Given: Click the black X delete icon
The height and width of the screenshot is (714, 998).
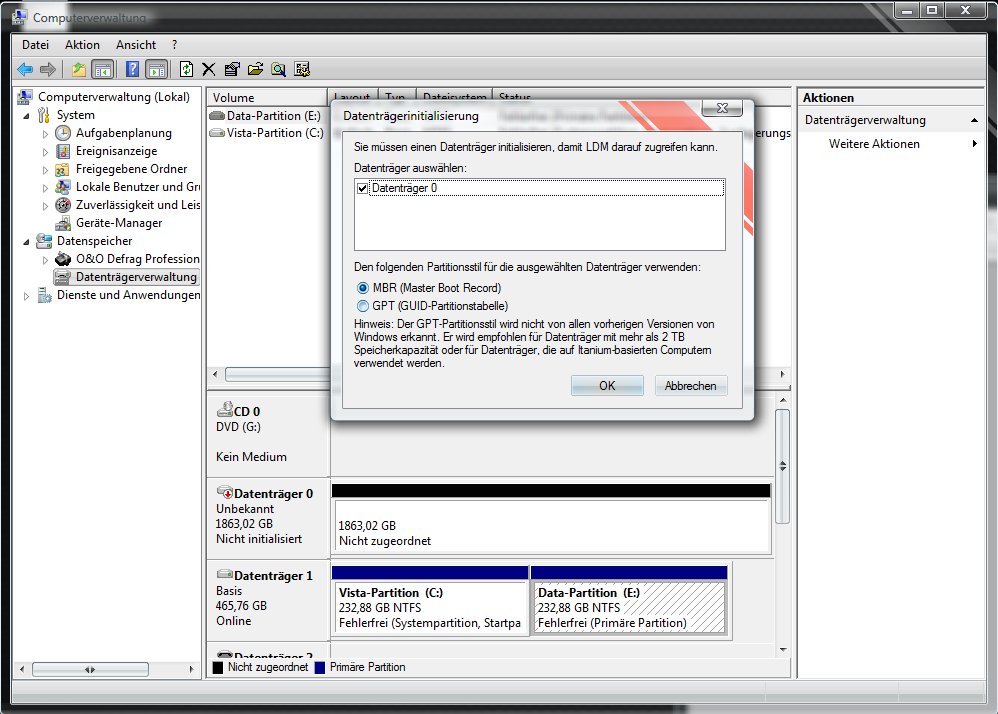Looking at the screenshot, I should pyautogui.click(x=209, y=69).
